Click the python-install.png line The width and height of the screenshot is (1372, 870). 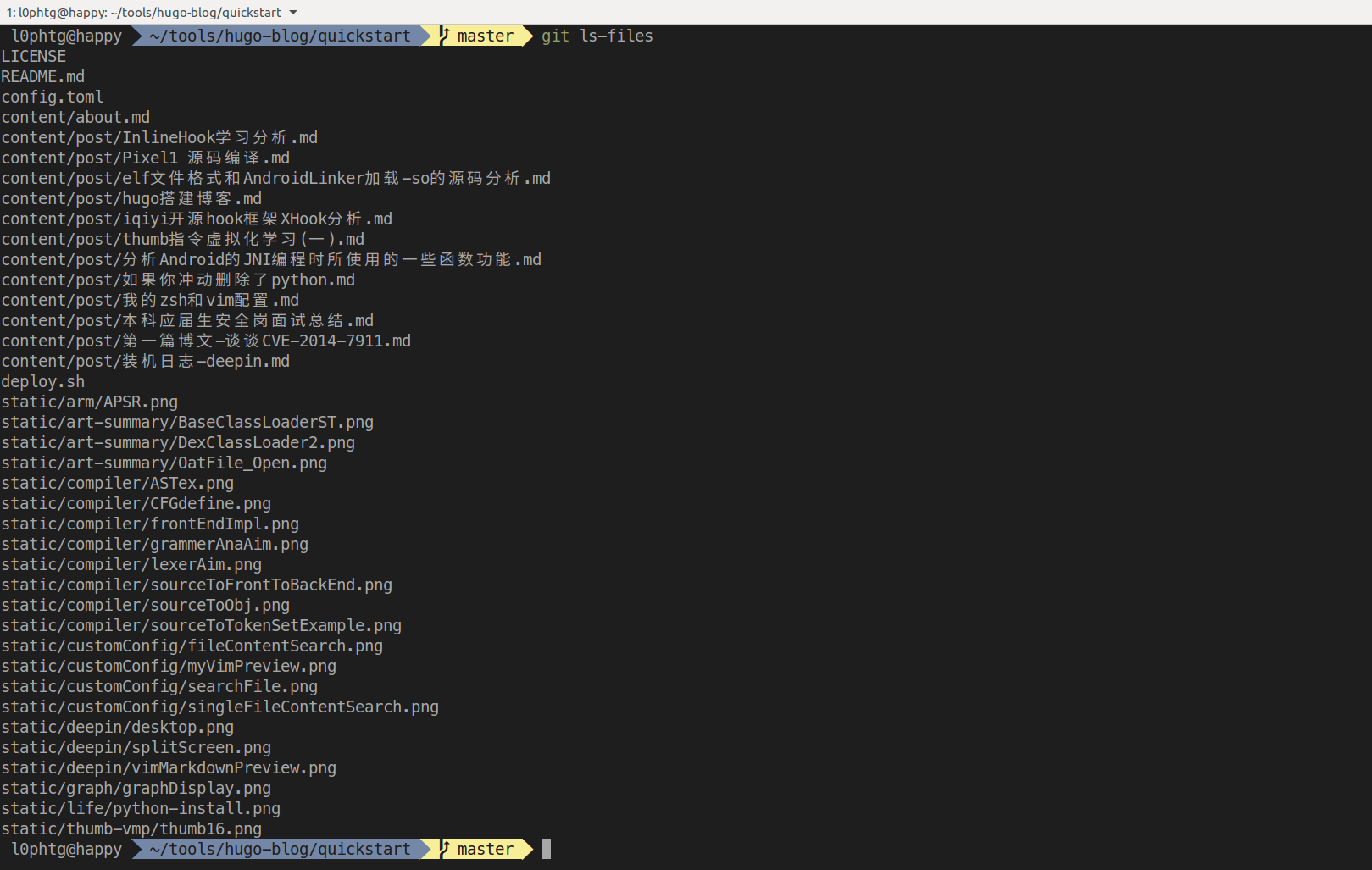[x=141, y=808]
